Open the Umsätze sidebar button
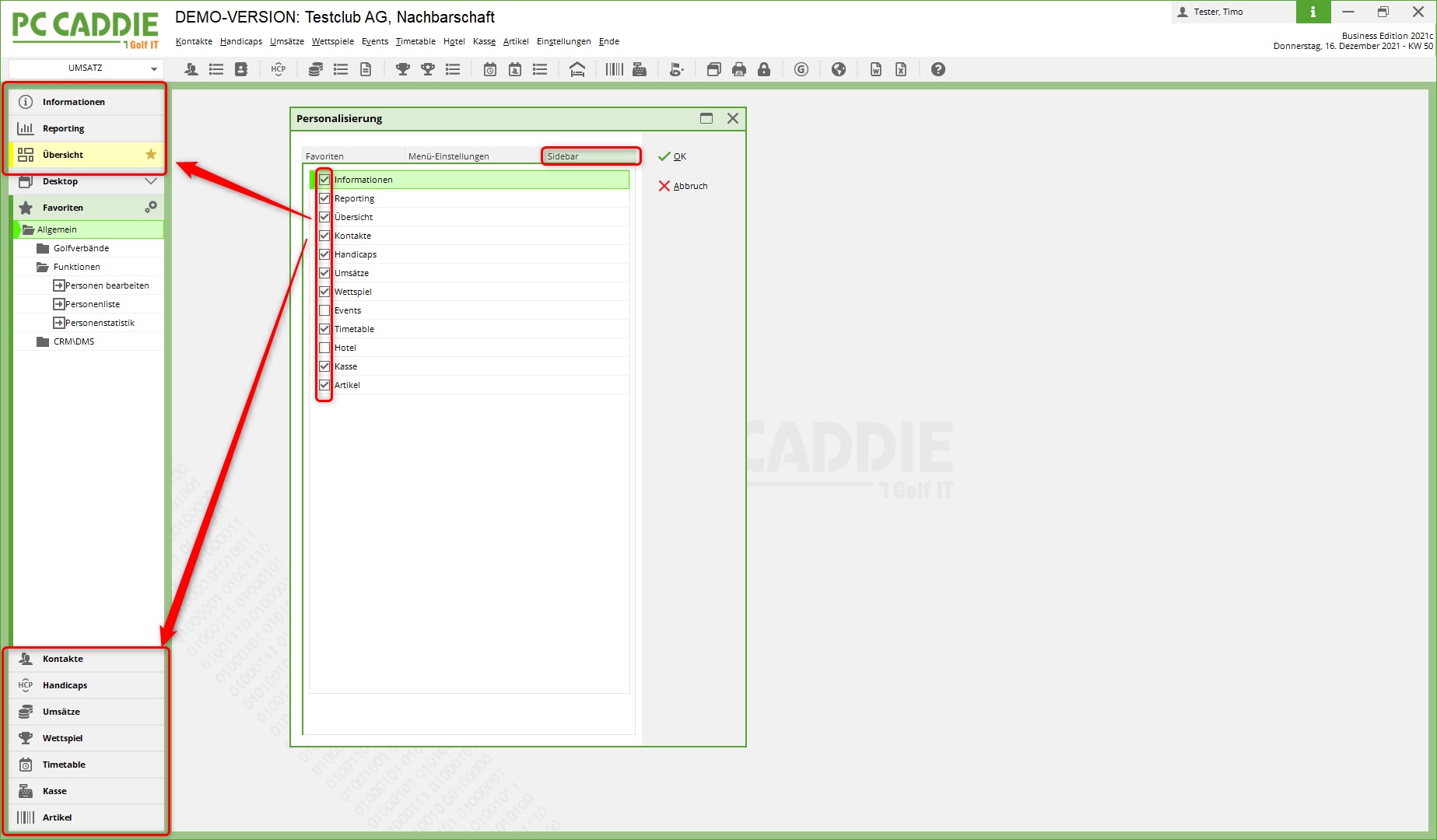Viewport: 1437px width, 840px height. coord(88,712)
